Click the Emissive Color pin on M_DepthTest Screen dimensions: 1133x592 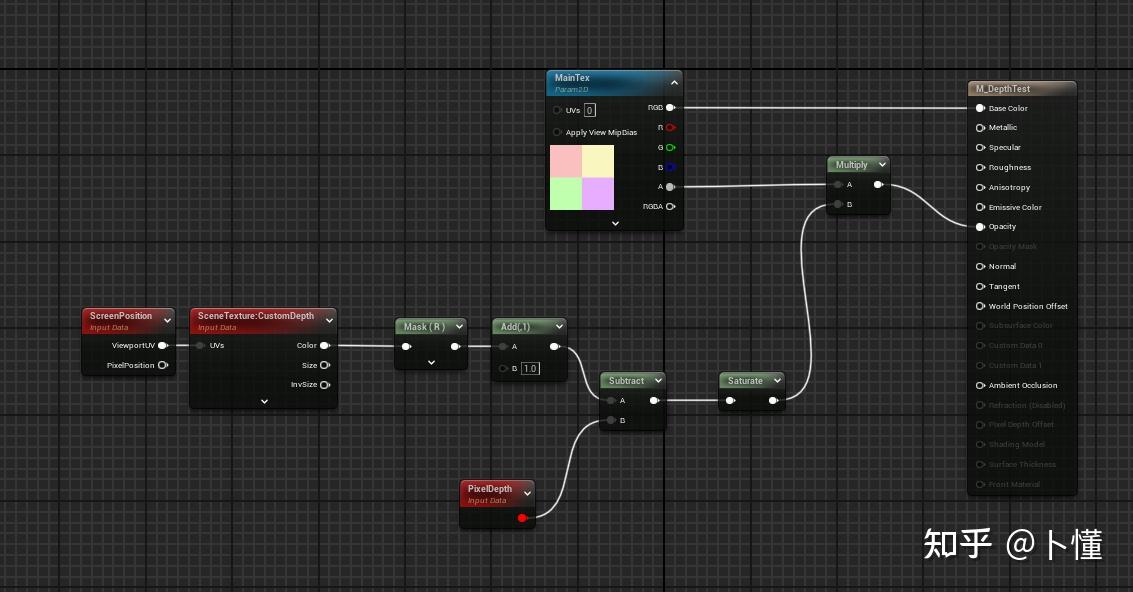978,207
